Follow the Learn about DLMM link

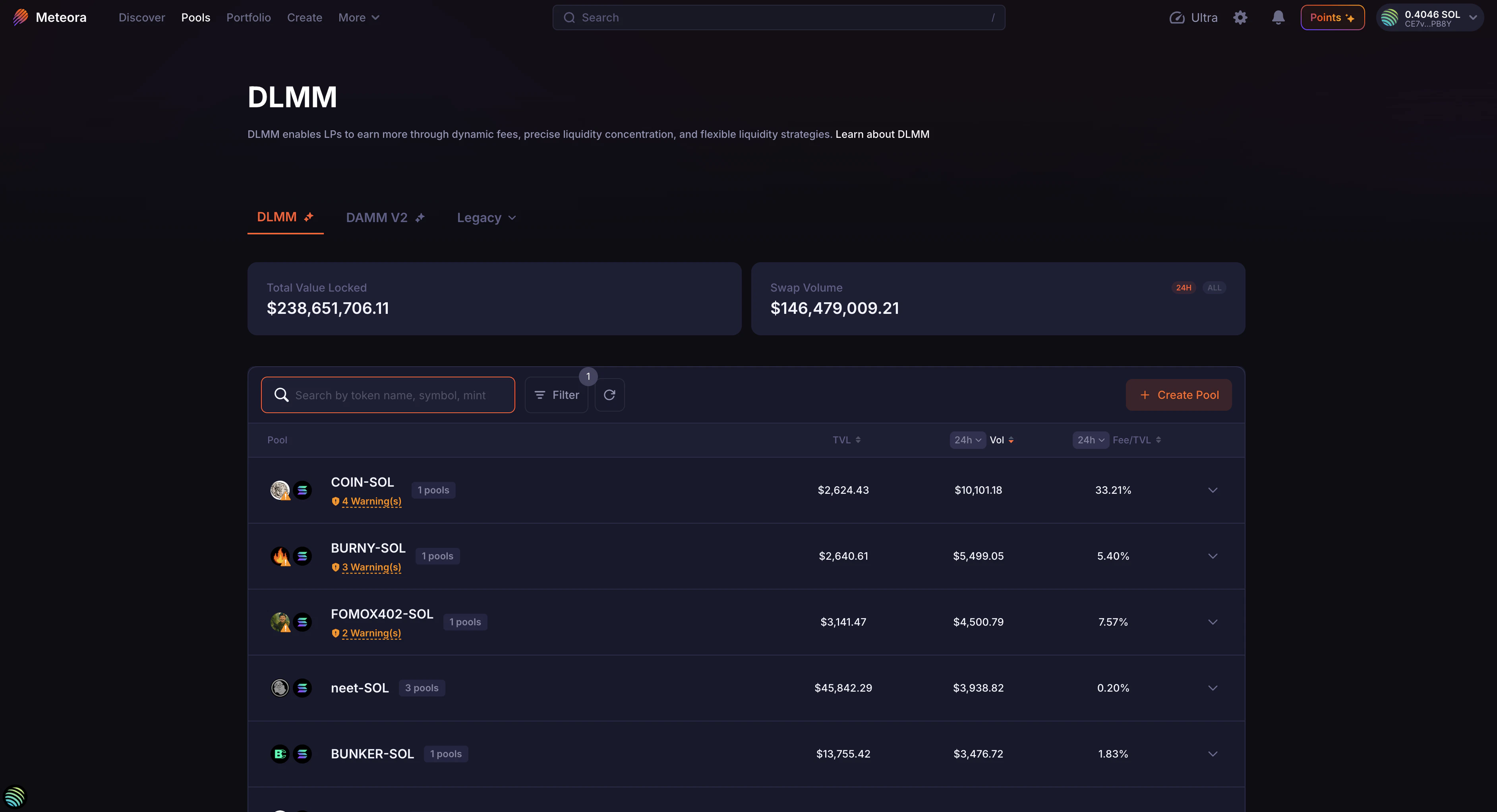click(x=882, y=134)
